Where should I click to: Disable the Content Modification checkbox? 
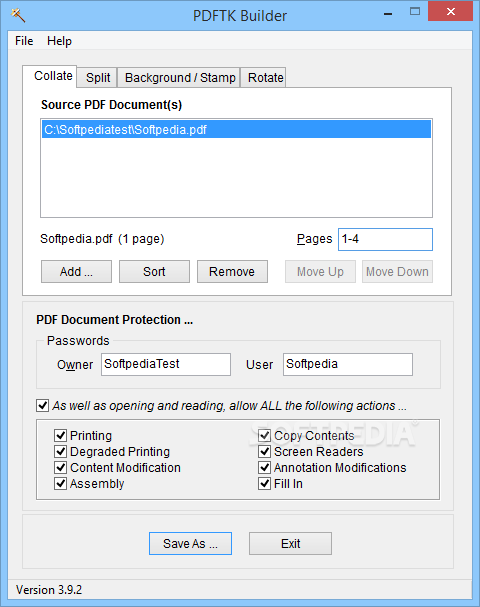pyautogui.click(x=60, y=468)
